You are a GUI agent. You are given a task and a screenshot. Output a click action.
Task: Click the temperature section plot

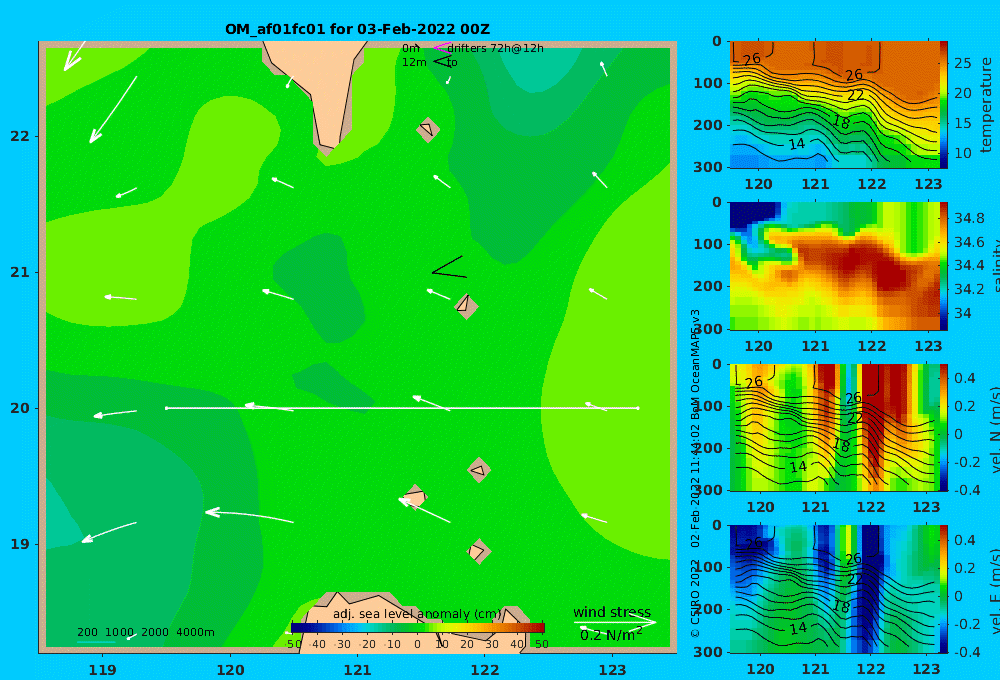834,105
